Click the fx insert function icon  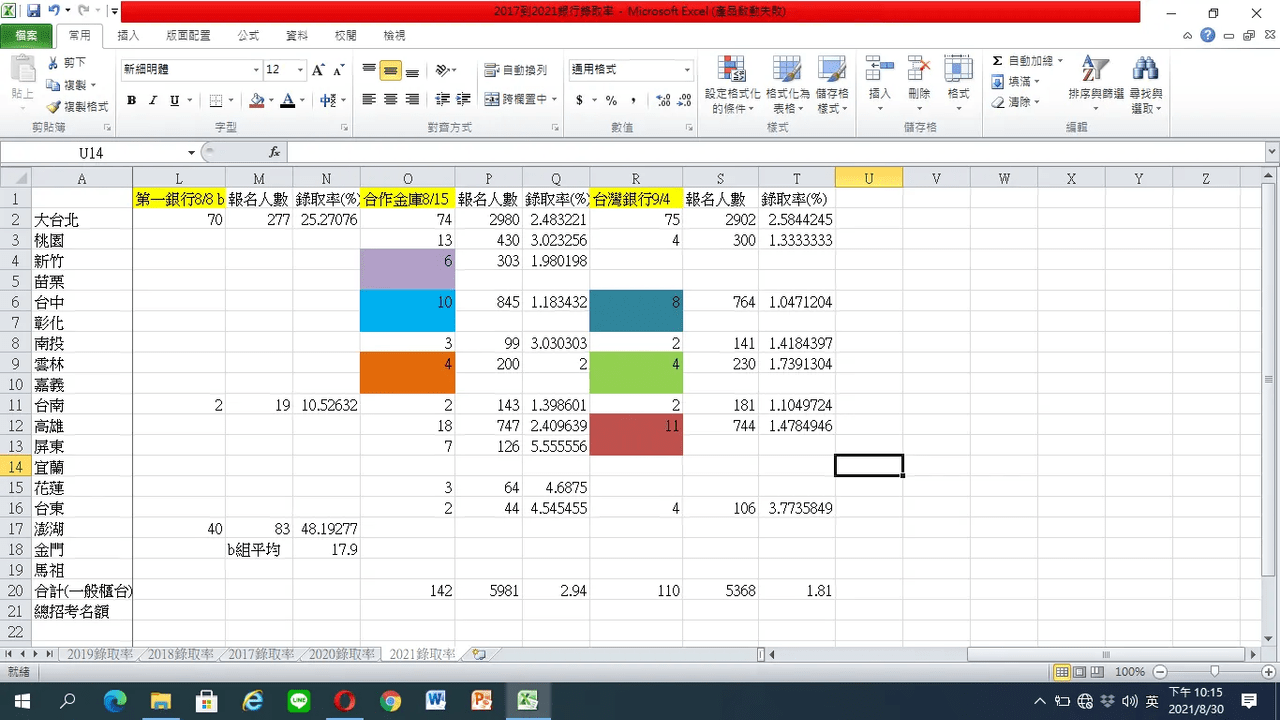(275, 152)
